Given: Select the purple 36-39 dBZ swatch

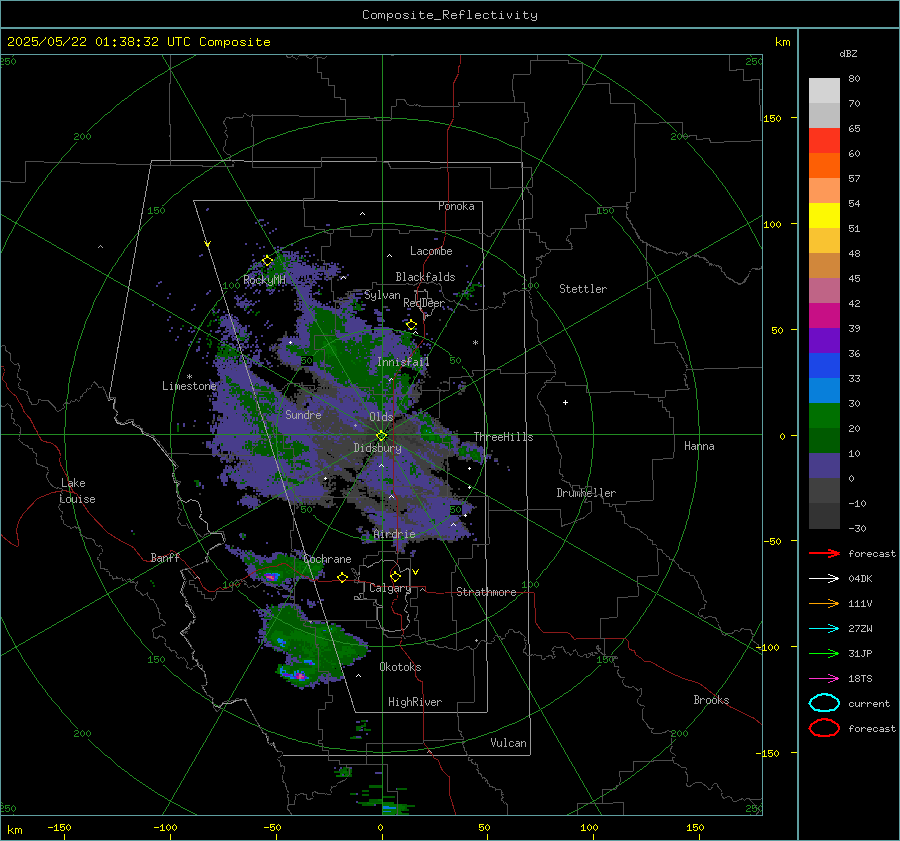Looking at the screenshot, I should (x=824, y=341).
